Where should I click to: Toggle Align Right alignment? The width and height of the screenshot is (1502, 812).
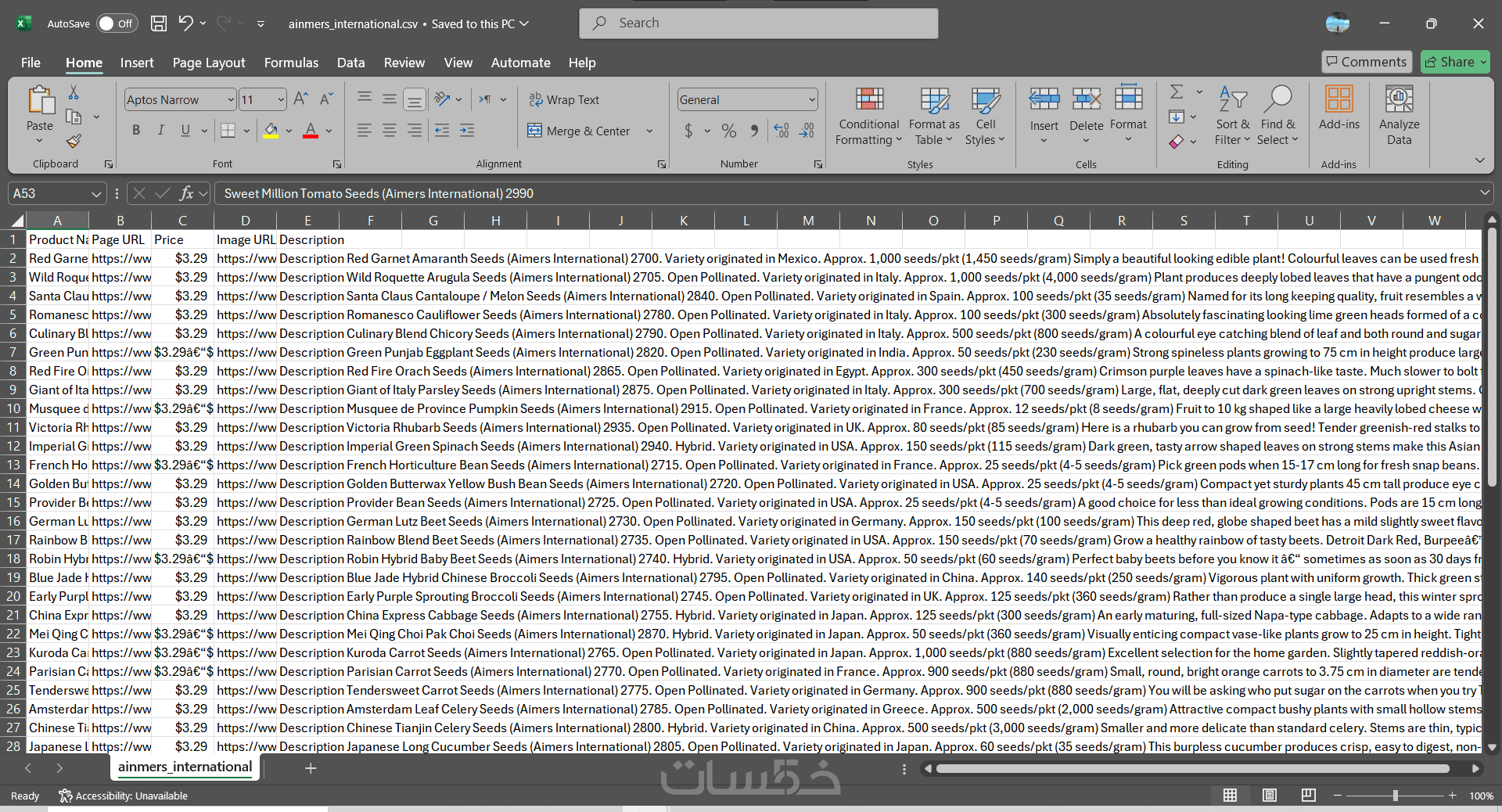tap(415, 131)
